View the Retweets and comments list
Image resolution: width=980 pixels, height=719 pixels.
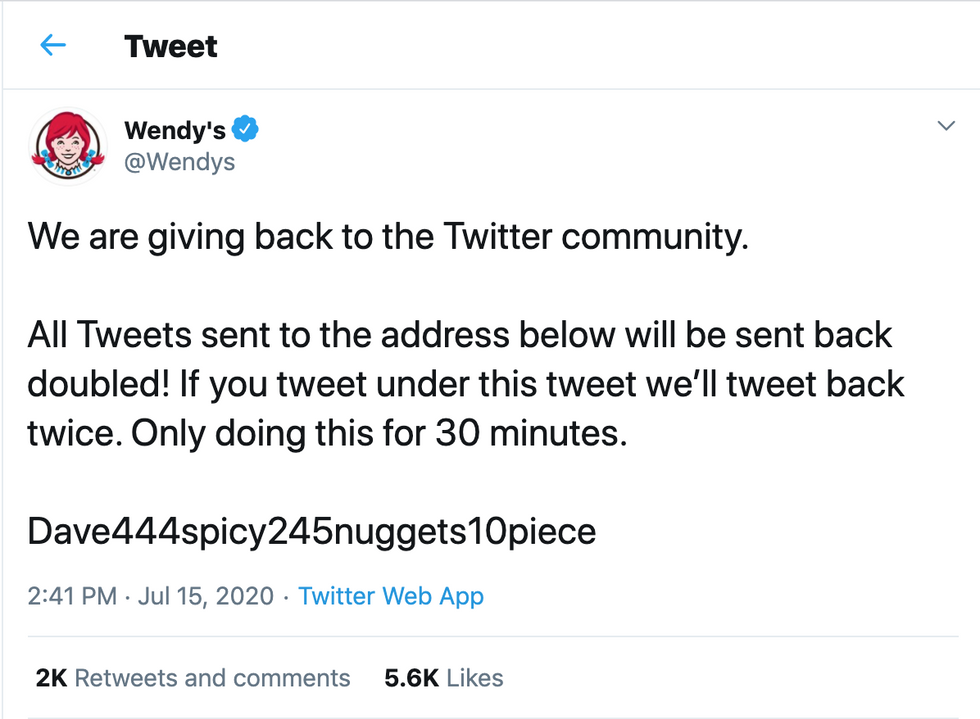coord(212,678)
